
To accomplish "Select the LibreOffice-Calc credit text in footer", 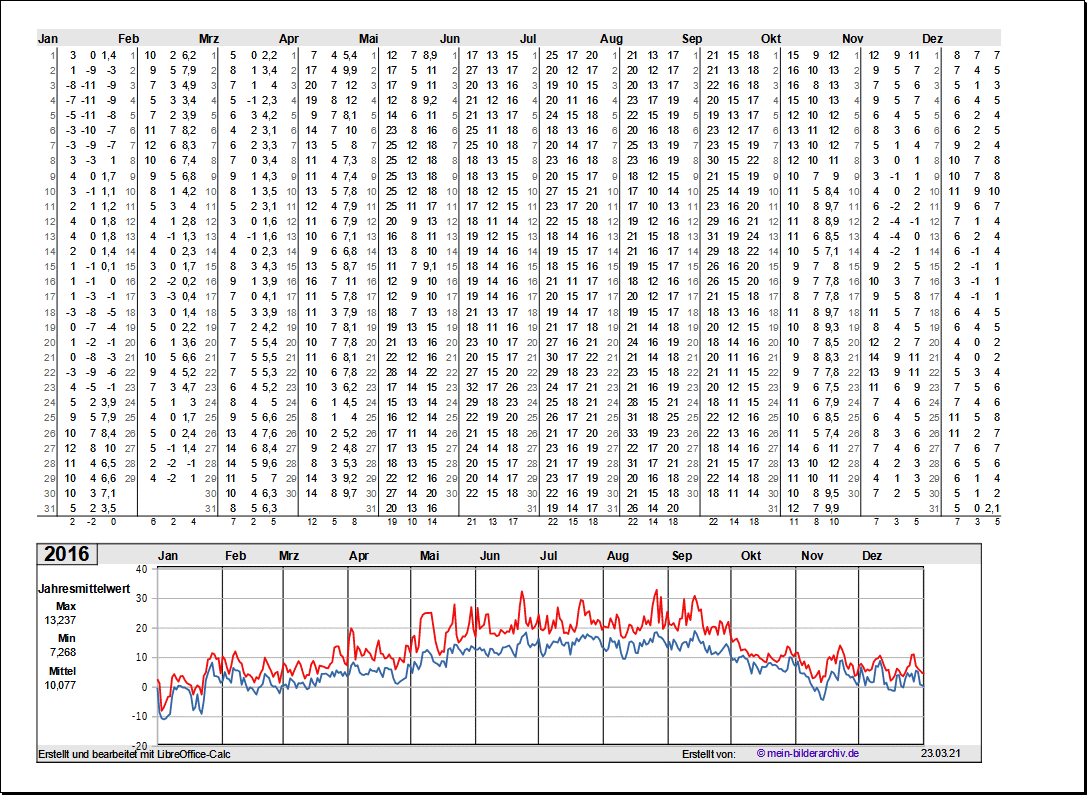I will coord(134,753).
